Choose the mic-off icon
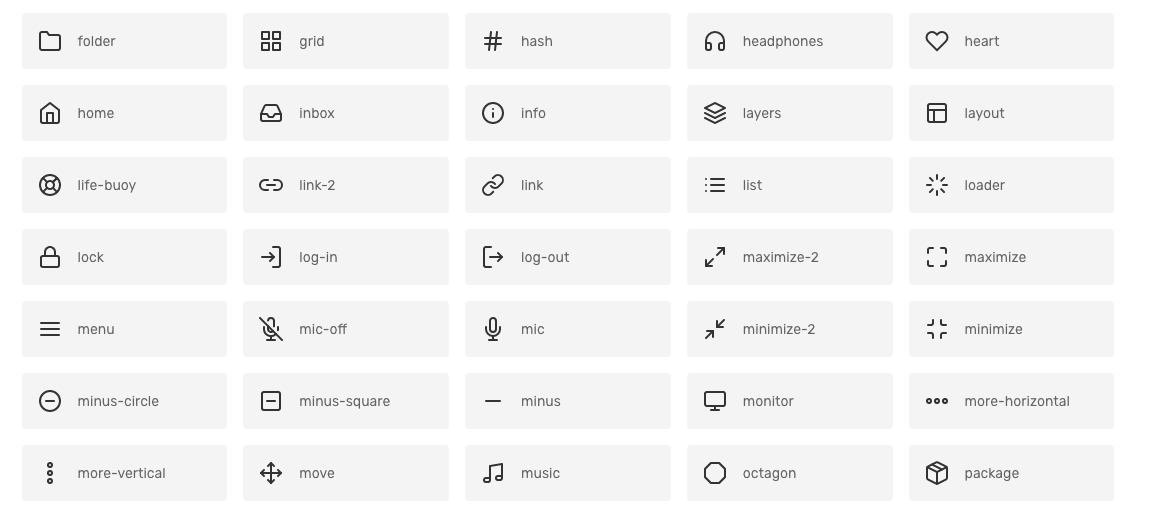The image size is (1152, 515). (x=271, y=329)
